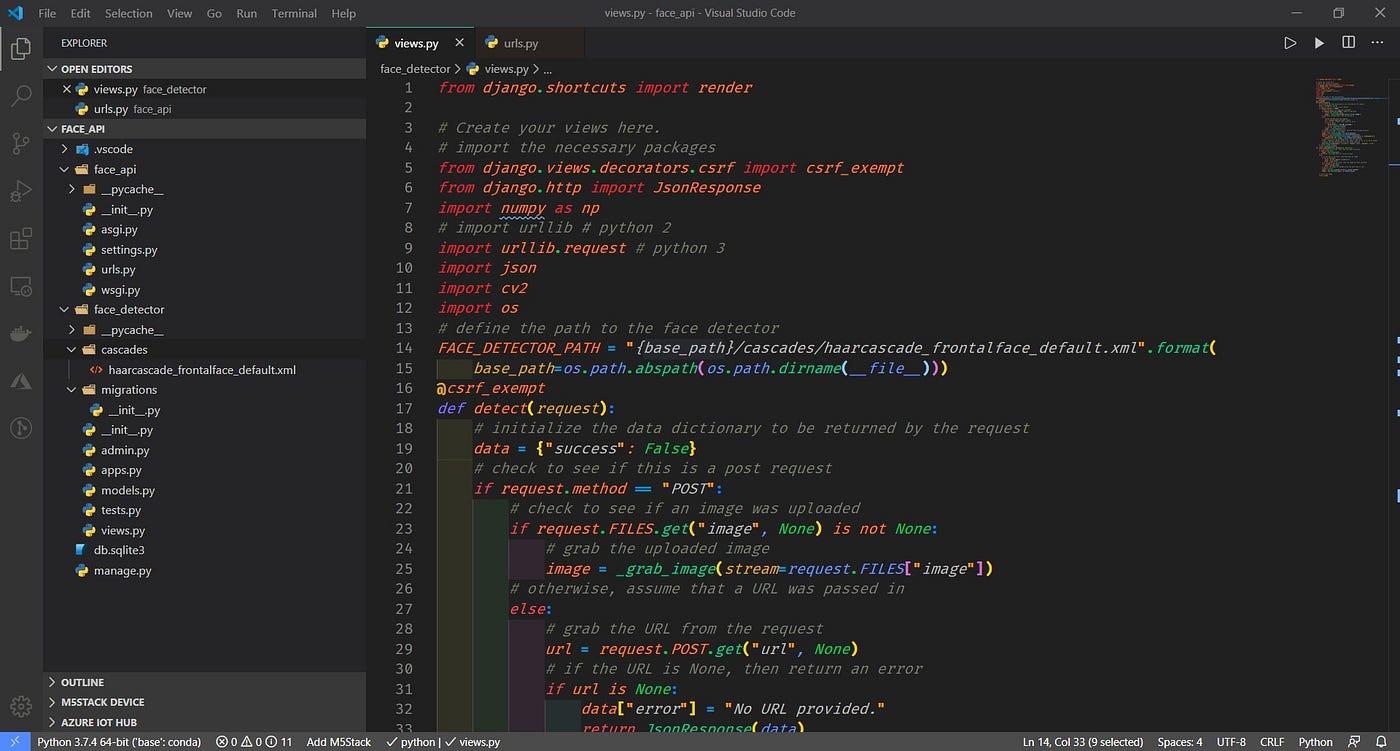The image size is (1400, 751).
Task: Change indentation via Spaces: 4 status item
Action: point(1180,742)
